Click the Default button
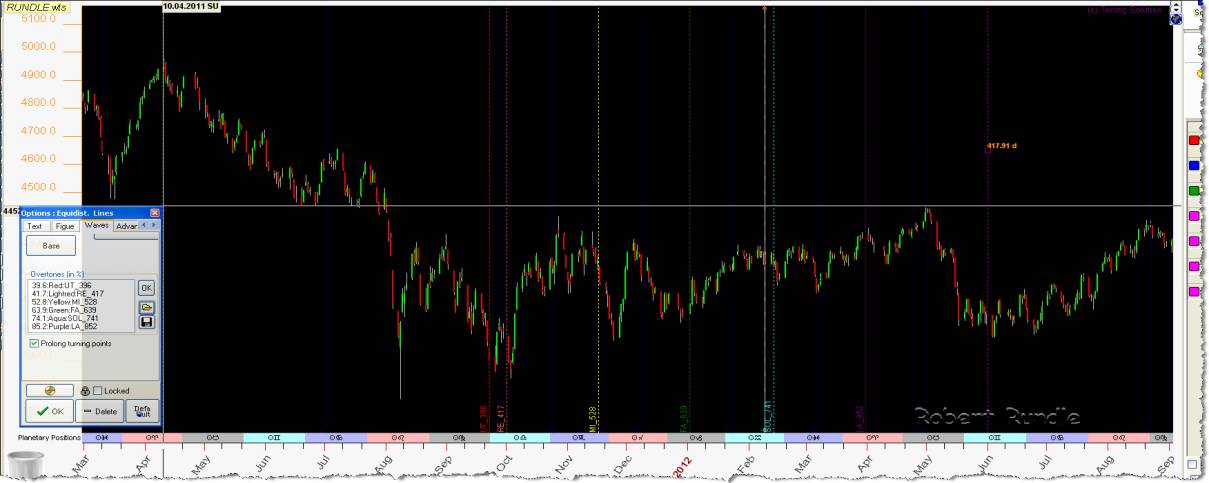The height and width of the screenshot is (483, 1209). 142,411
